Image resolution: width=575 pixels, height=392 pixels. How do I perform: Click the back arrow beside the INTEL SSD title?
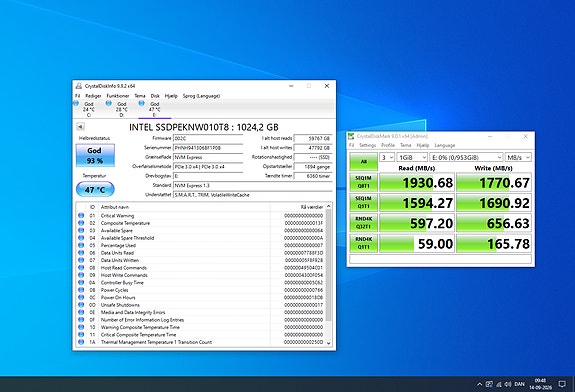[80, 127]
